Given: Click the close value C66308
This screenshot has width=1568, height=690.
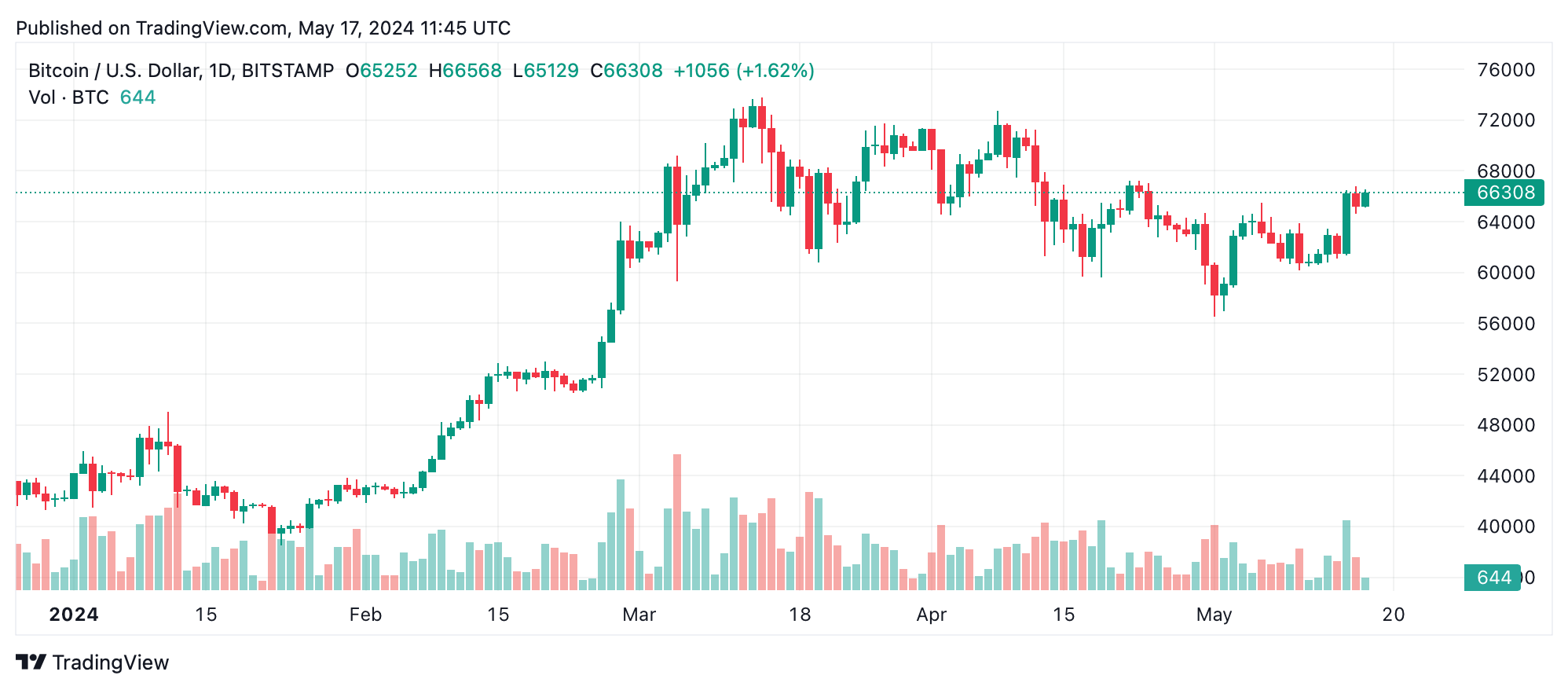Looking at the screenshot, I should pos(626,71).
